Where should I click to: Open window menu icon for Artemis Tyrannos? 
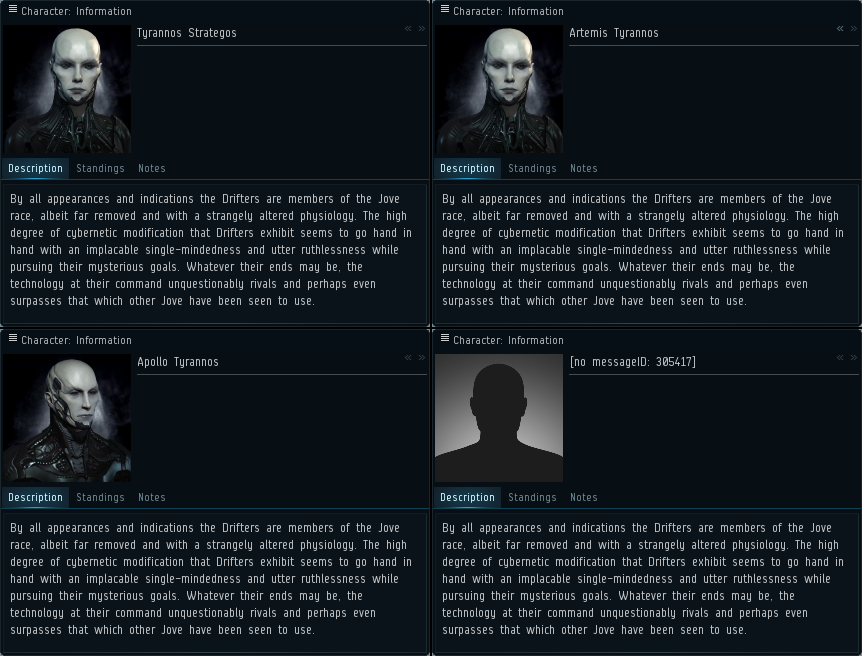445,9
